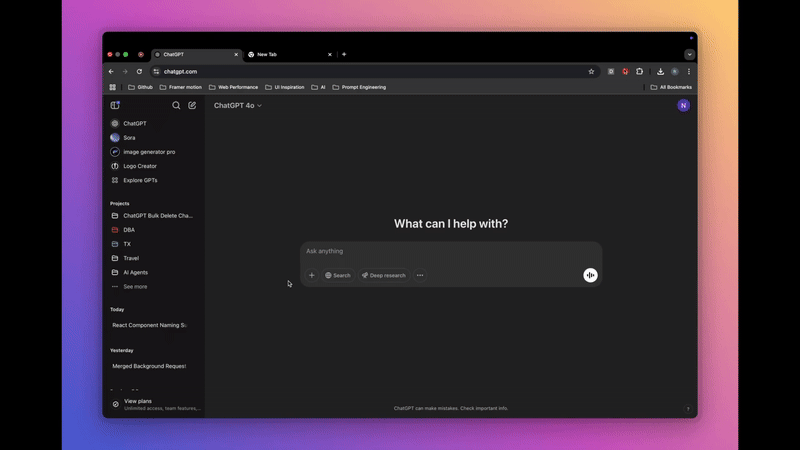The width and height of the screenshot is (800, 450).
Task: Toggle the ChatGPT sidebar panel icon
Action: pos(115,105)
